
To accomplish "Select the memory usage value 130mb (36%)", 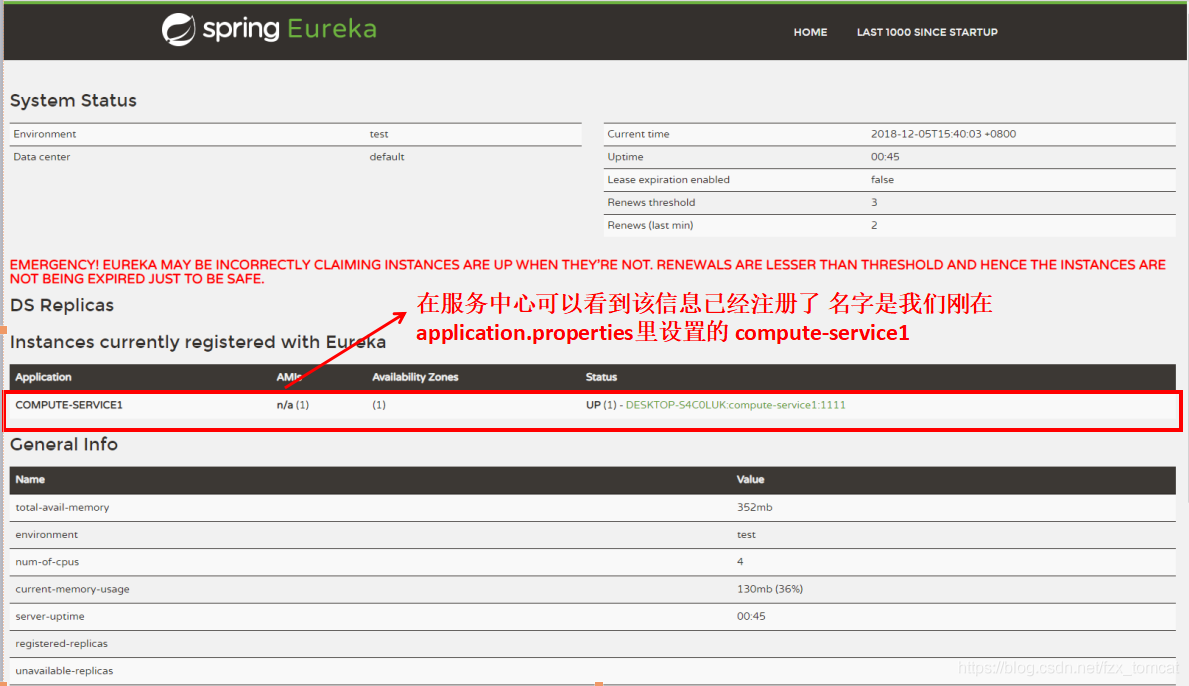I will point(770,589).
